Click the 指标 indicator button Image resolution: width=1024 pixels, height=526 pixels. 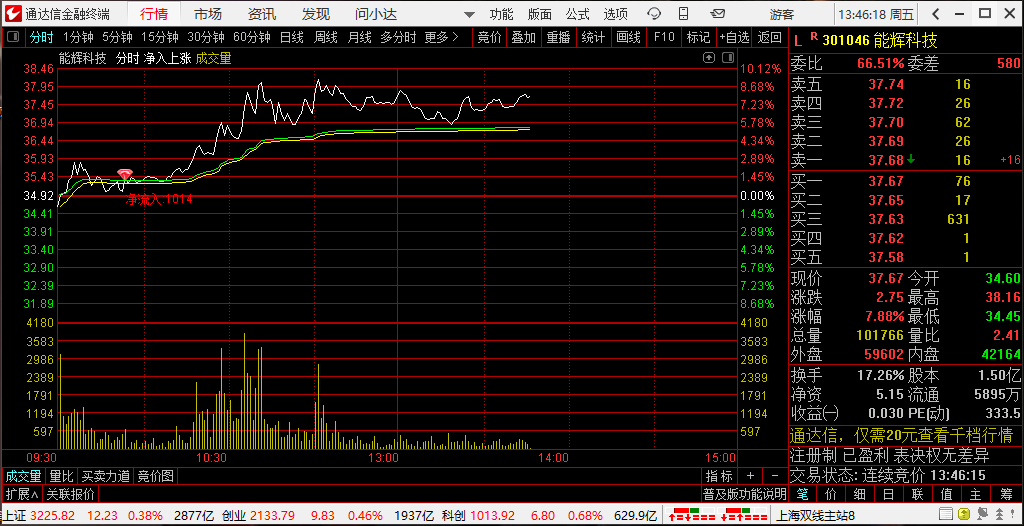pos(720,476)
